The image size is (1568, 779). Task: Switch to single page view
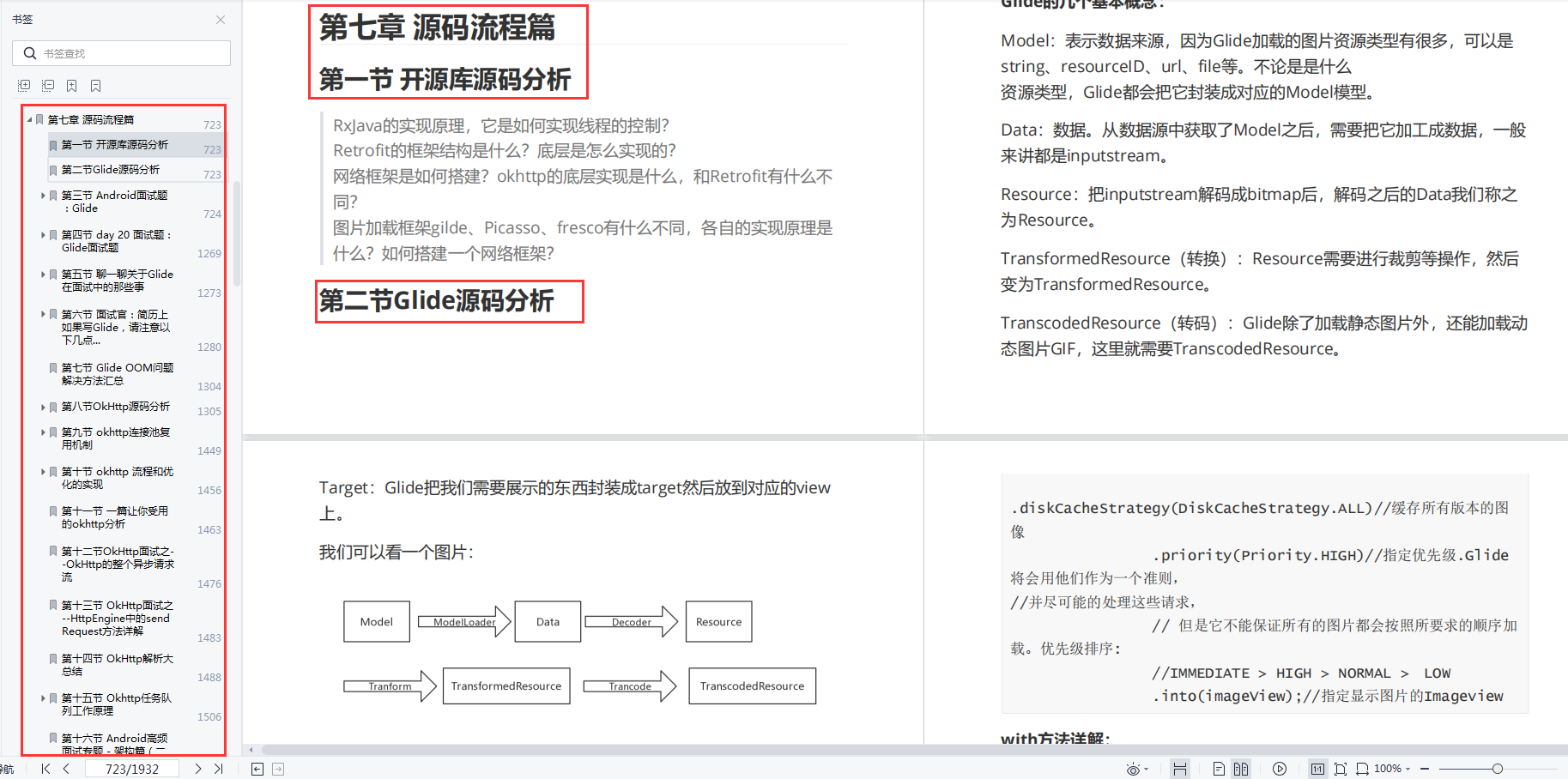tap(1219, 769)
